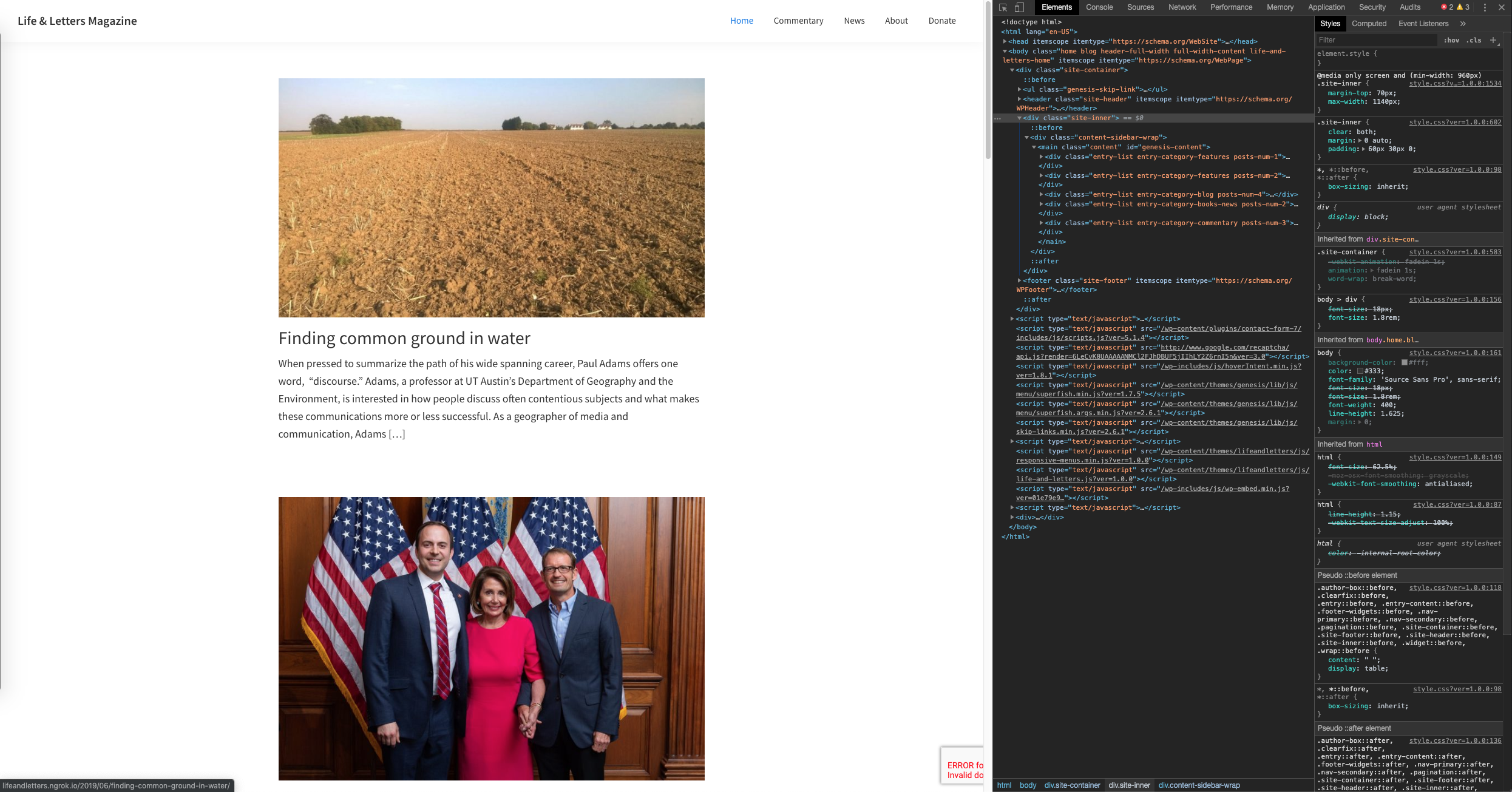
Task: Click the background-color #fff swatch
Action: [x=1404, y=362]
